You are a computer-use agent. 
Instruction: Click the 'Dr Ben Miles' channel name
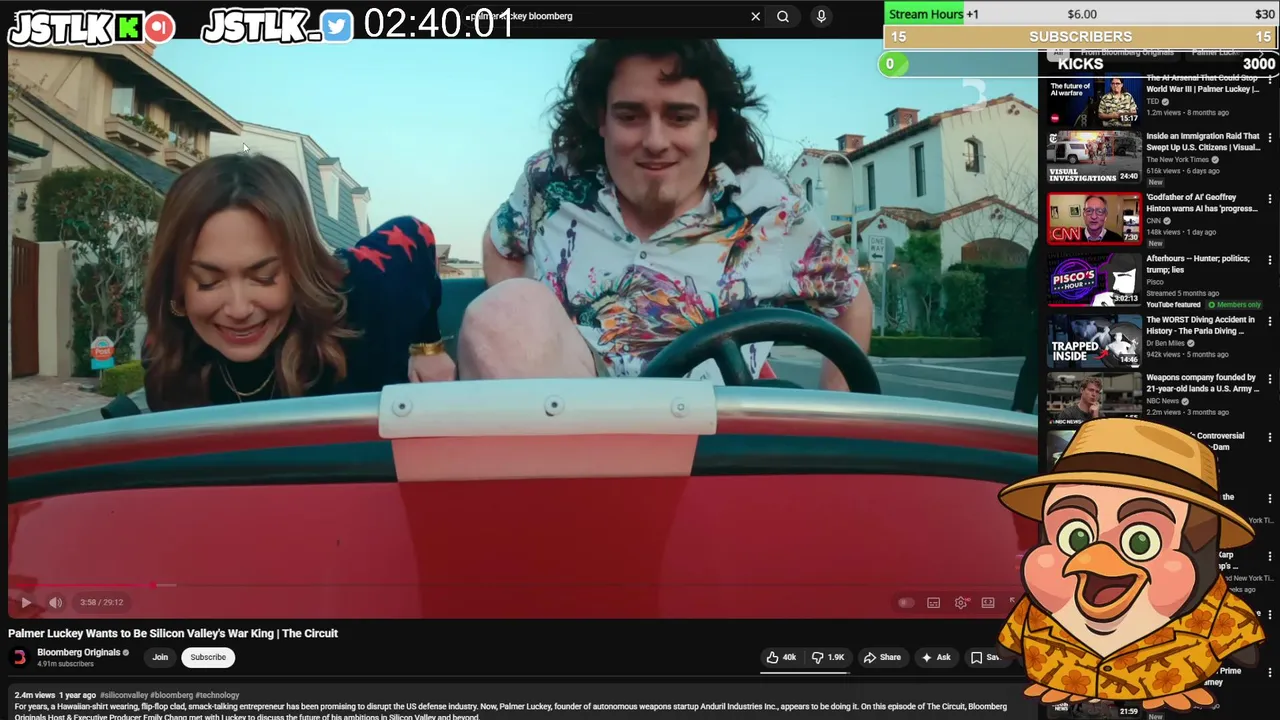[x=1165, y=343]
